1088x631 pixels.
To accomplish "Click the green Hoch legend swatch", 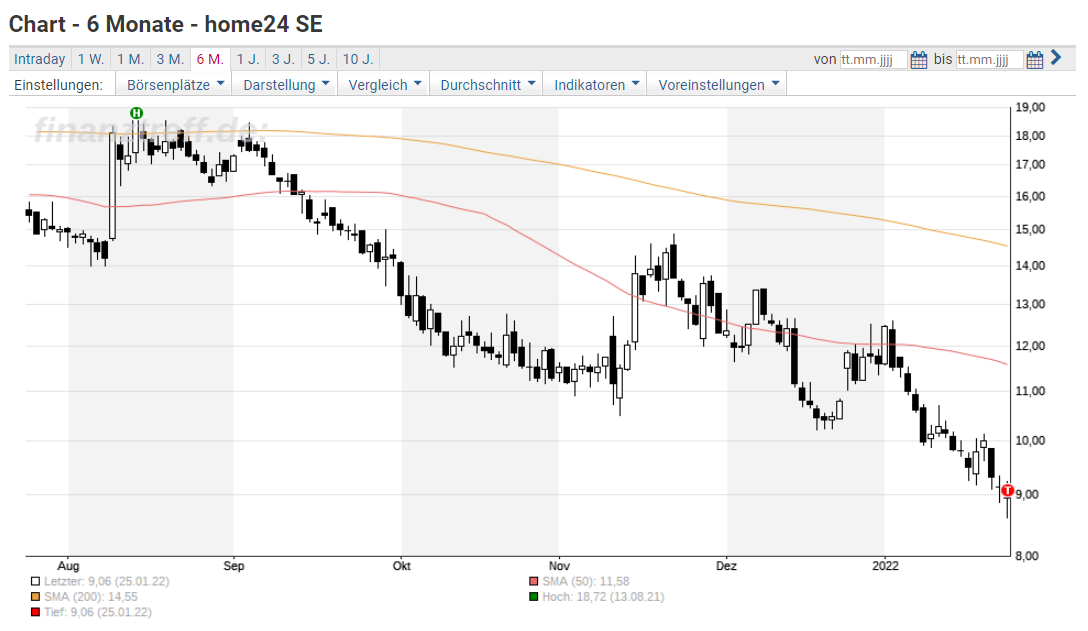I will pos(534,597).
